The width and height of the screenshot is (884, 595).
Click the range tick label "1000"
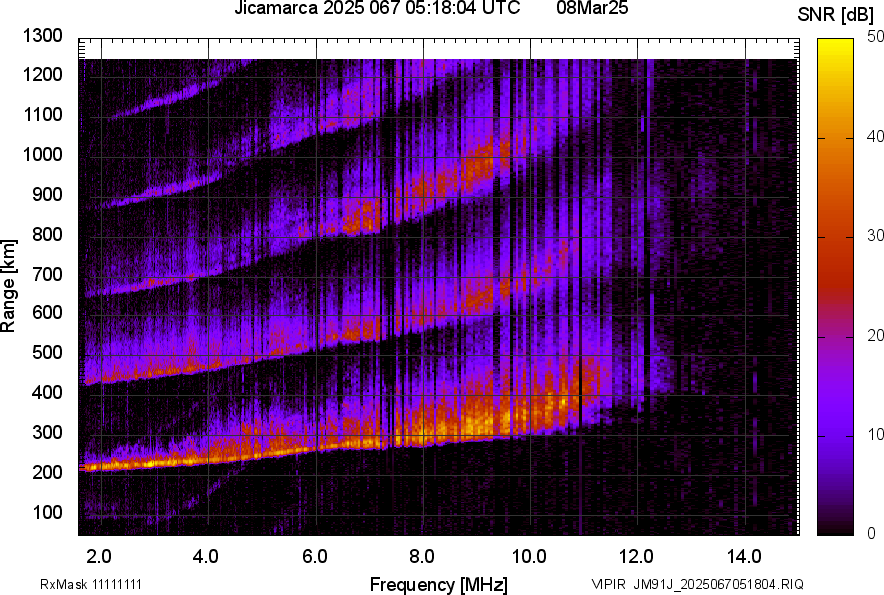[x=42, y=155]
